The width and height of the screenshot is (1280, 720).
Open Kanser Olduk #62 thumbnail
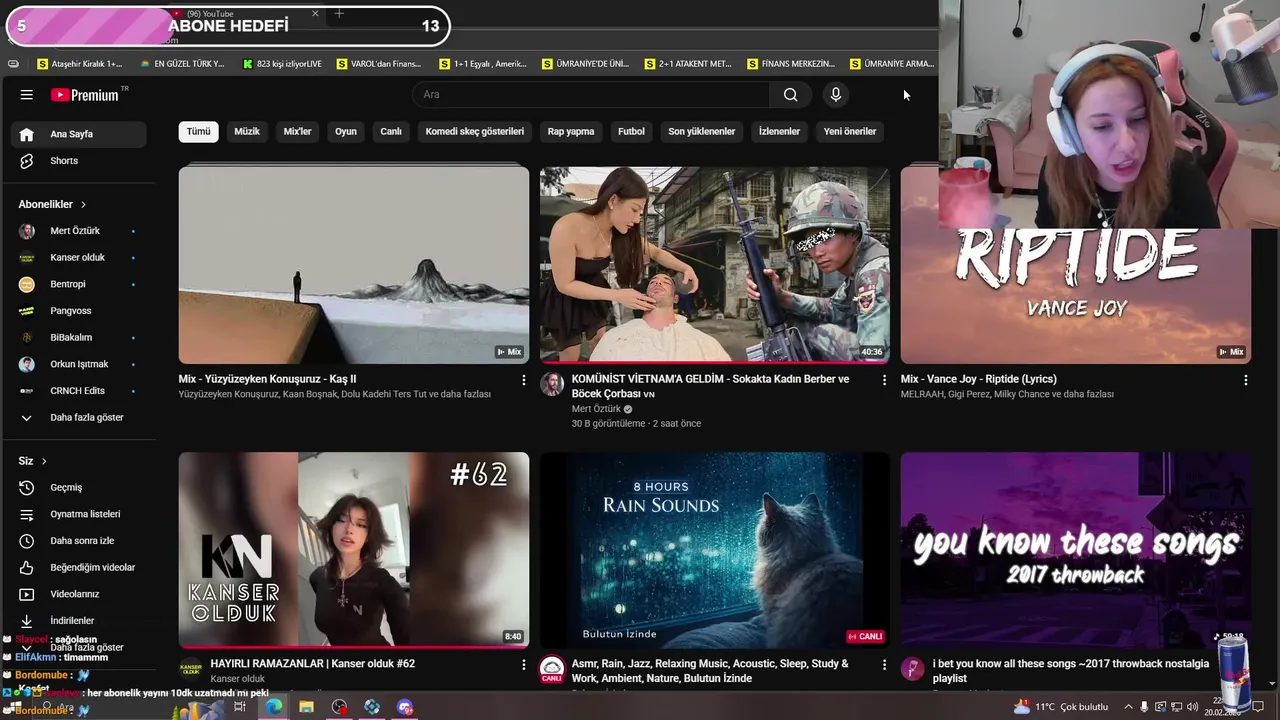[354, 550]
